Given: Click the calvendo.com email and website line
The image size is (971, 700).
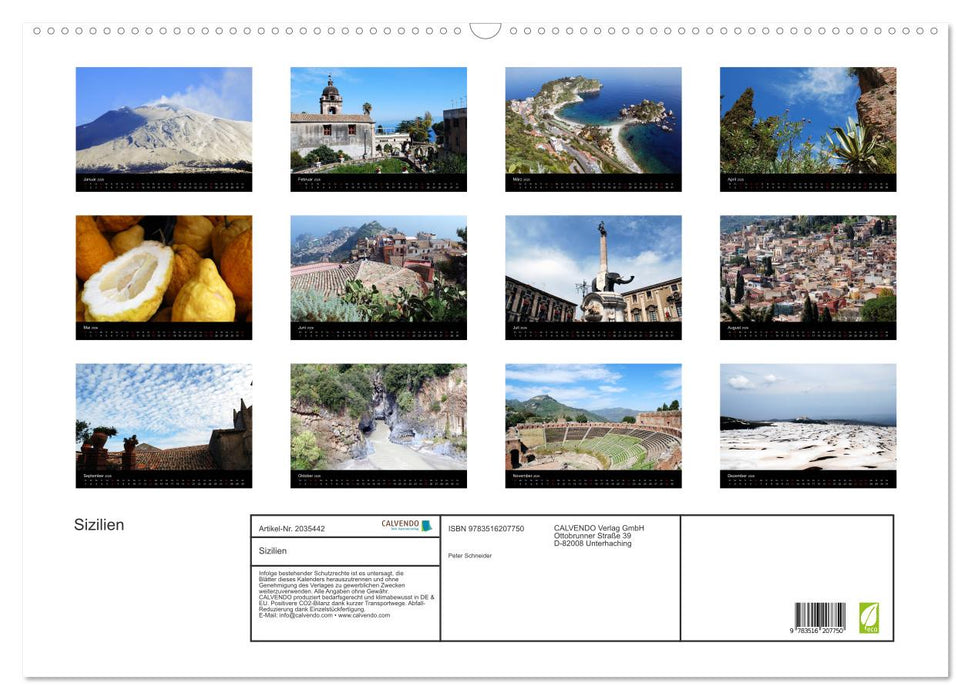Looking at the screenshot, I should click(324, 615).
